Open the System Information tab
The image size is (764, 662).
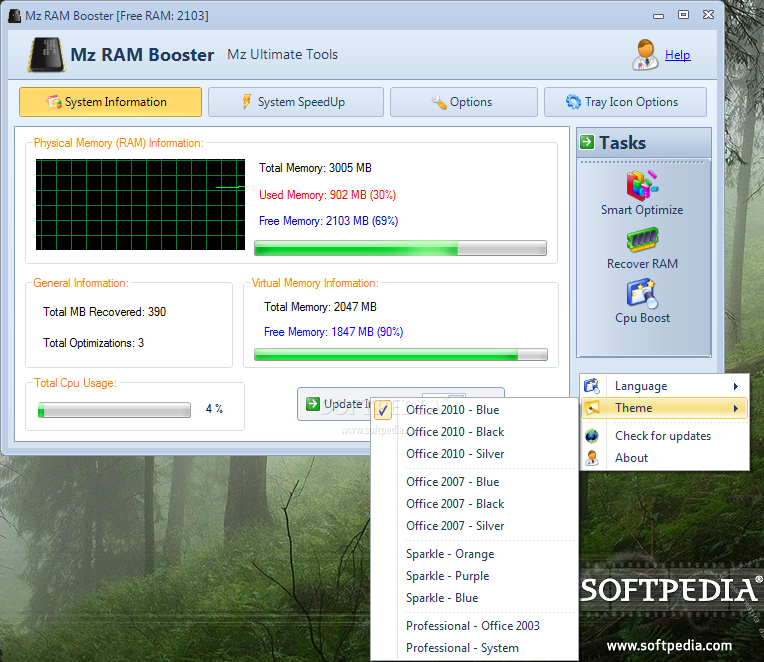(110, 102)
